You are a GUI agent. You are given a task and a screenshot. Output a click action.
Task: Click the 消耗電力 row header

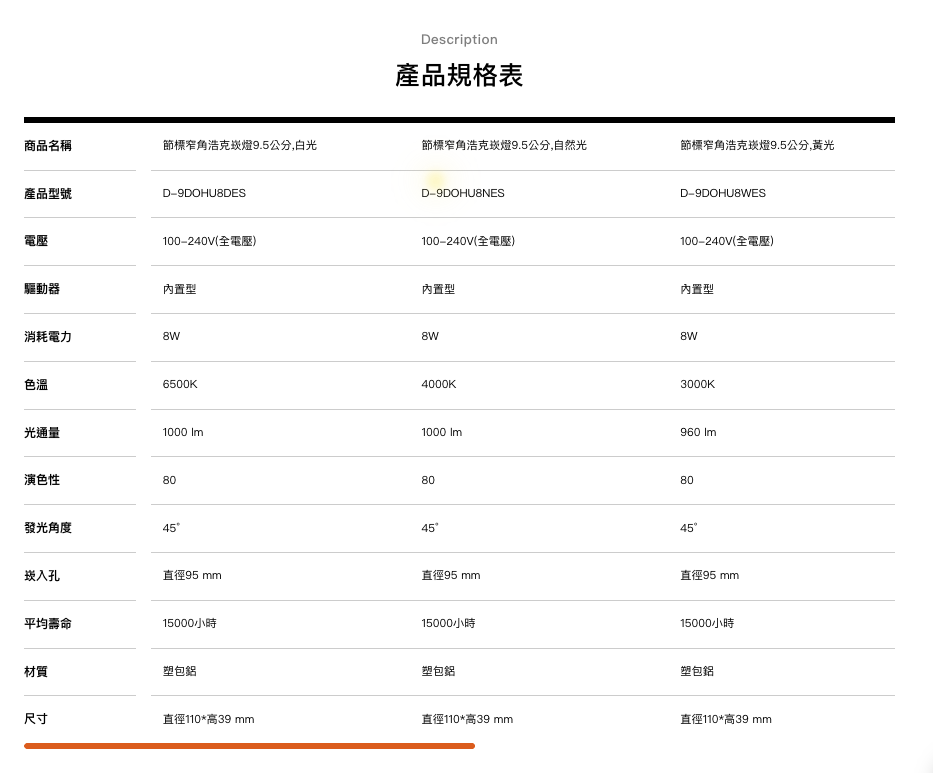pyautogui.click(x=48, y=337)
